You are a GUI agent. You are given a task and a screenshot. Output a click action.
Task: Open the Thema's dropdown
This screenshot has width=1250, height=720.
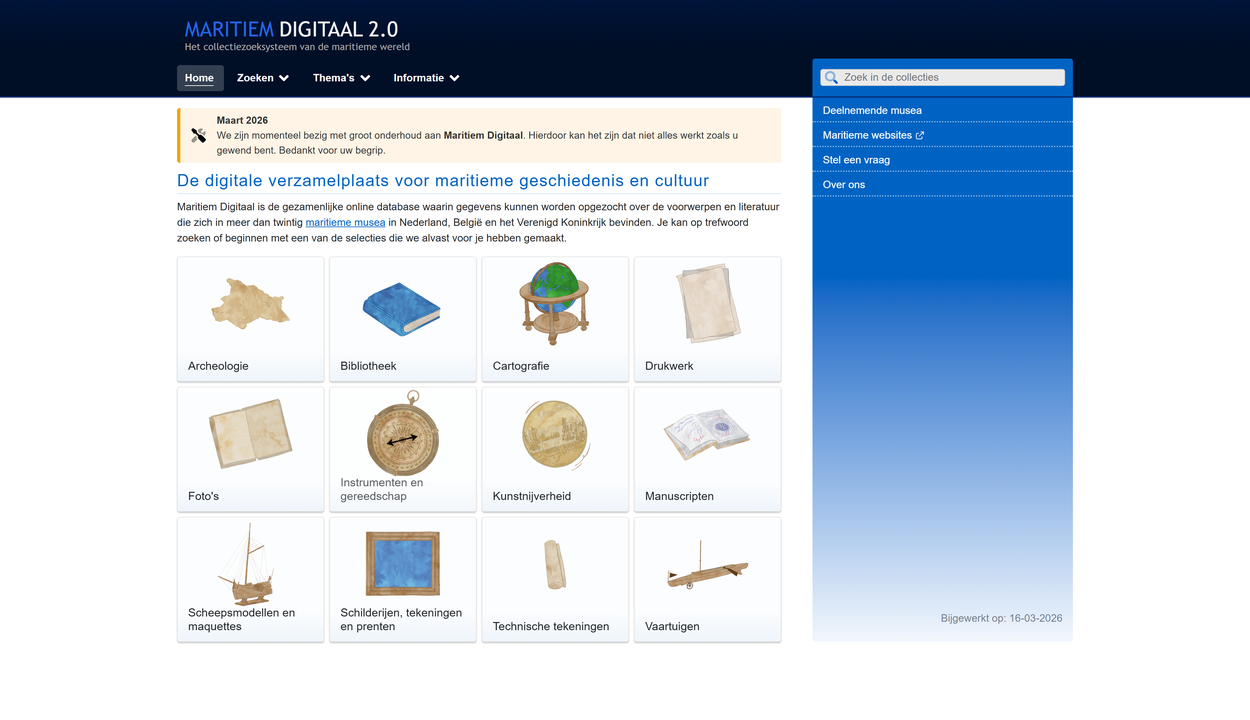(x=341, y=77)
